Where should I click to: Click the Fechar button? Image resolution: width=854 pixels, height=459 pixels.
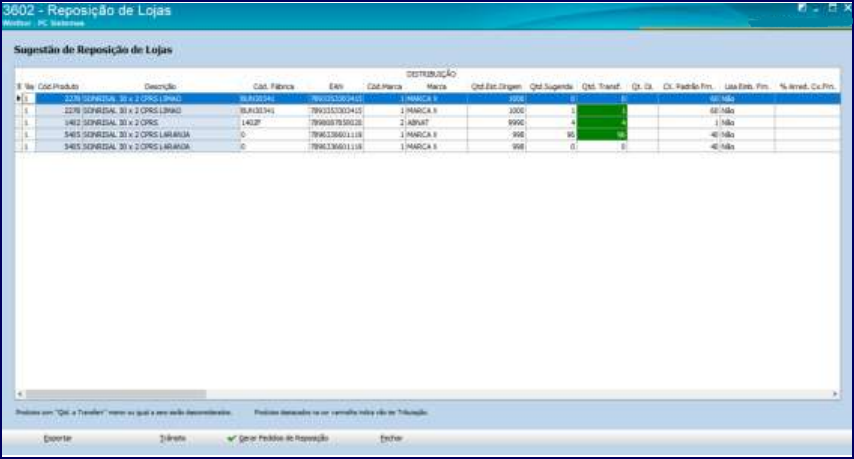coord(391,438)
